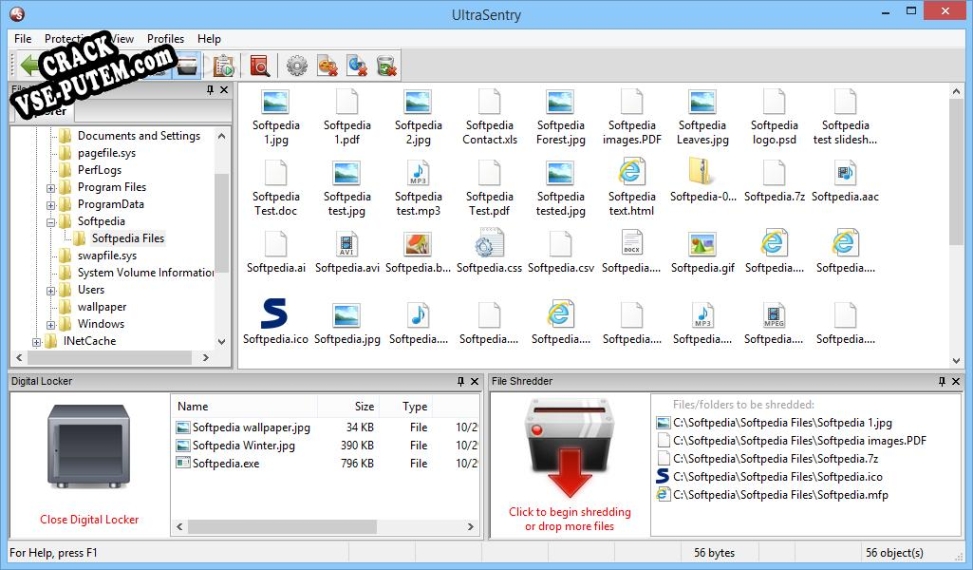Select the Softpedia 1.jpg file icon

276,102
